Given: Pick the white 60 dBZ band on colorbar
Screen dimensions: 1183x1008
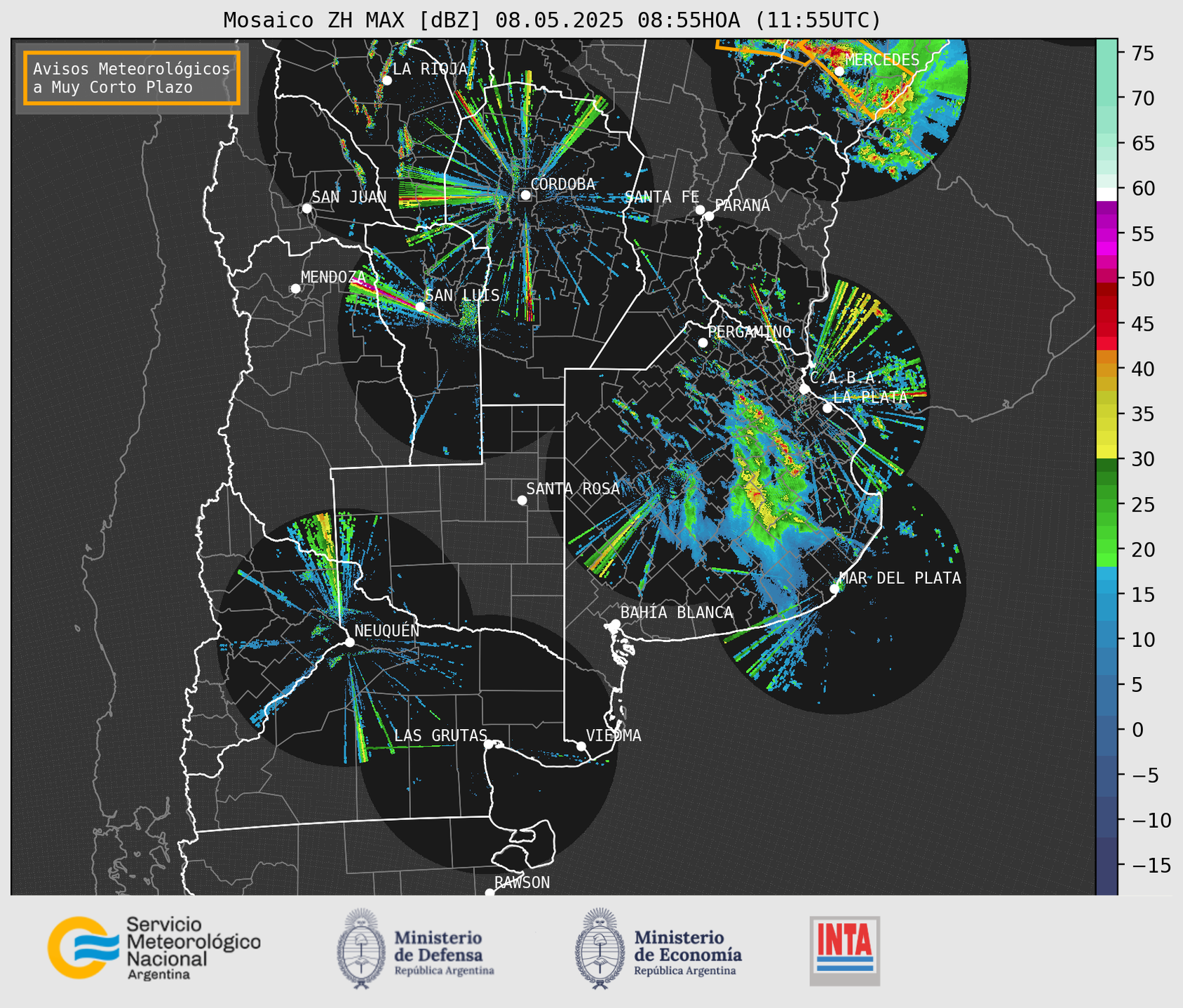Looking at the screenshot, I should tap(1107, 193).
